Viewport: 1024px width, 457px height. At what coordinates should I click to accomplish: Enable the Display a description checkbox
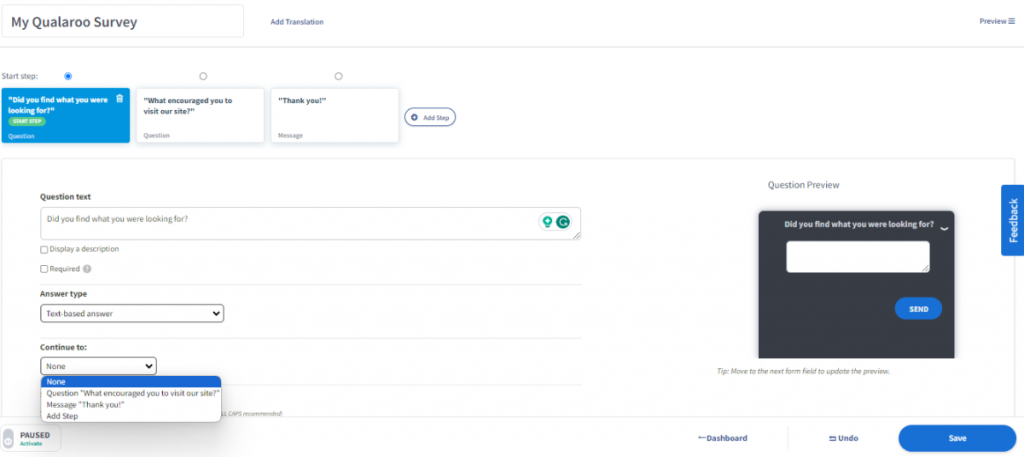click(x=44, y=249)
